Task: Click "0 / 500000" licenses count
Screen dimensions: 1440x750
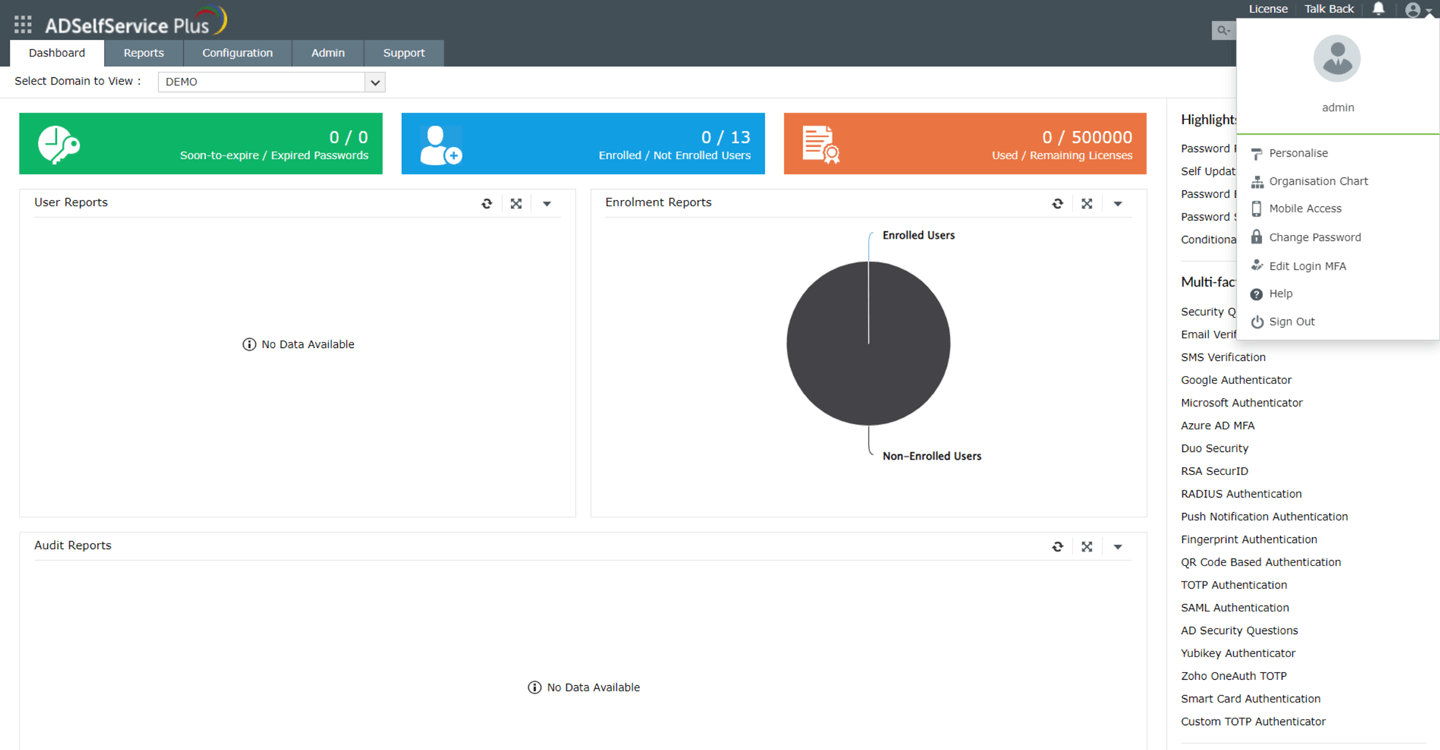Action: 1087,138
